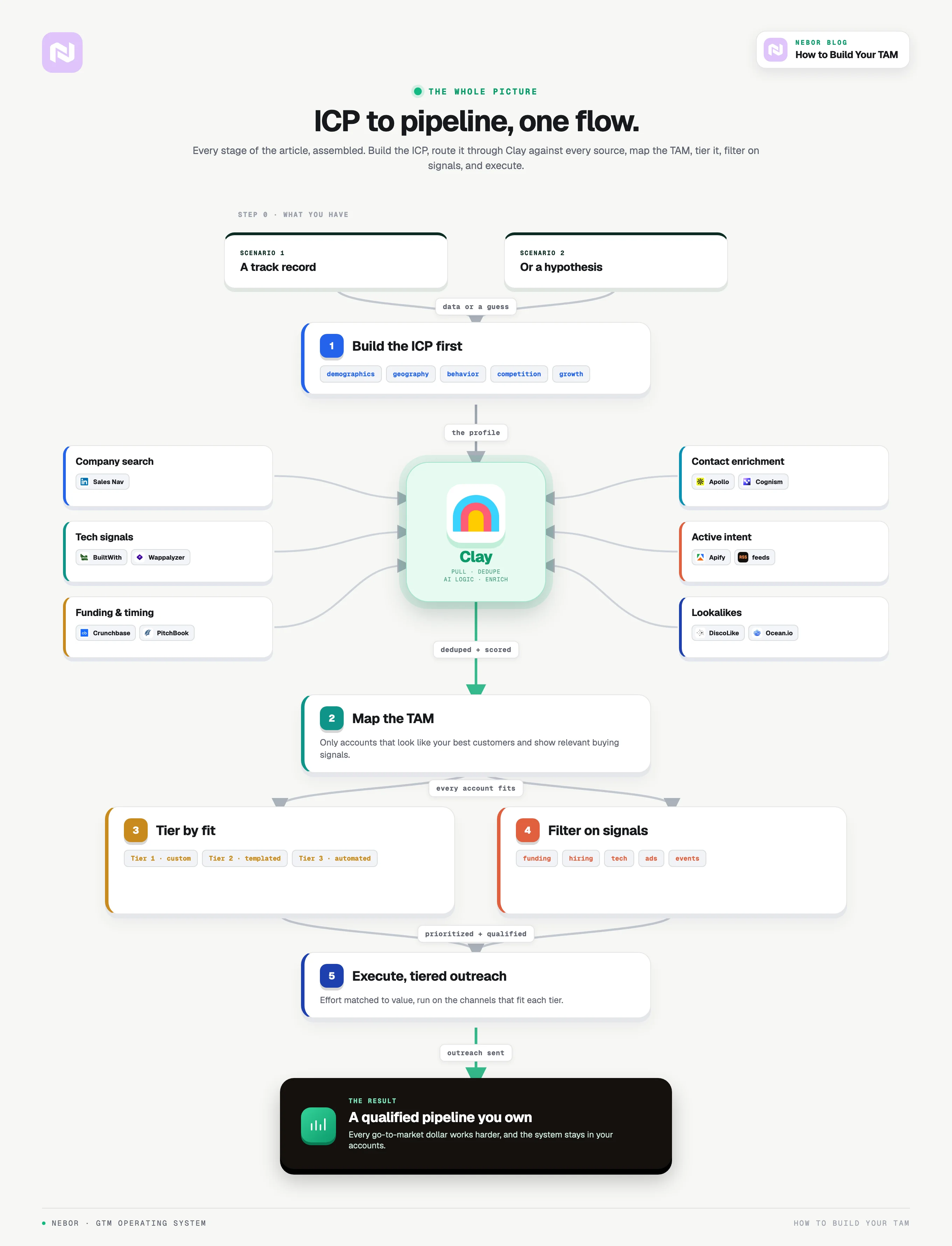The width and height of the screenshot is (952, 1246).
Task: Click the LinkedIn icon on Sales Nav chip
Action: 84,482
